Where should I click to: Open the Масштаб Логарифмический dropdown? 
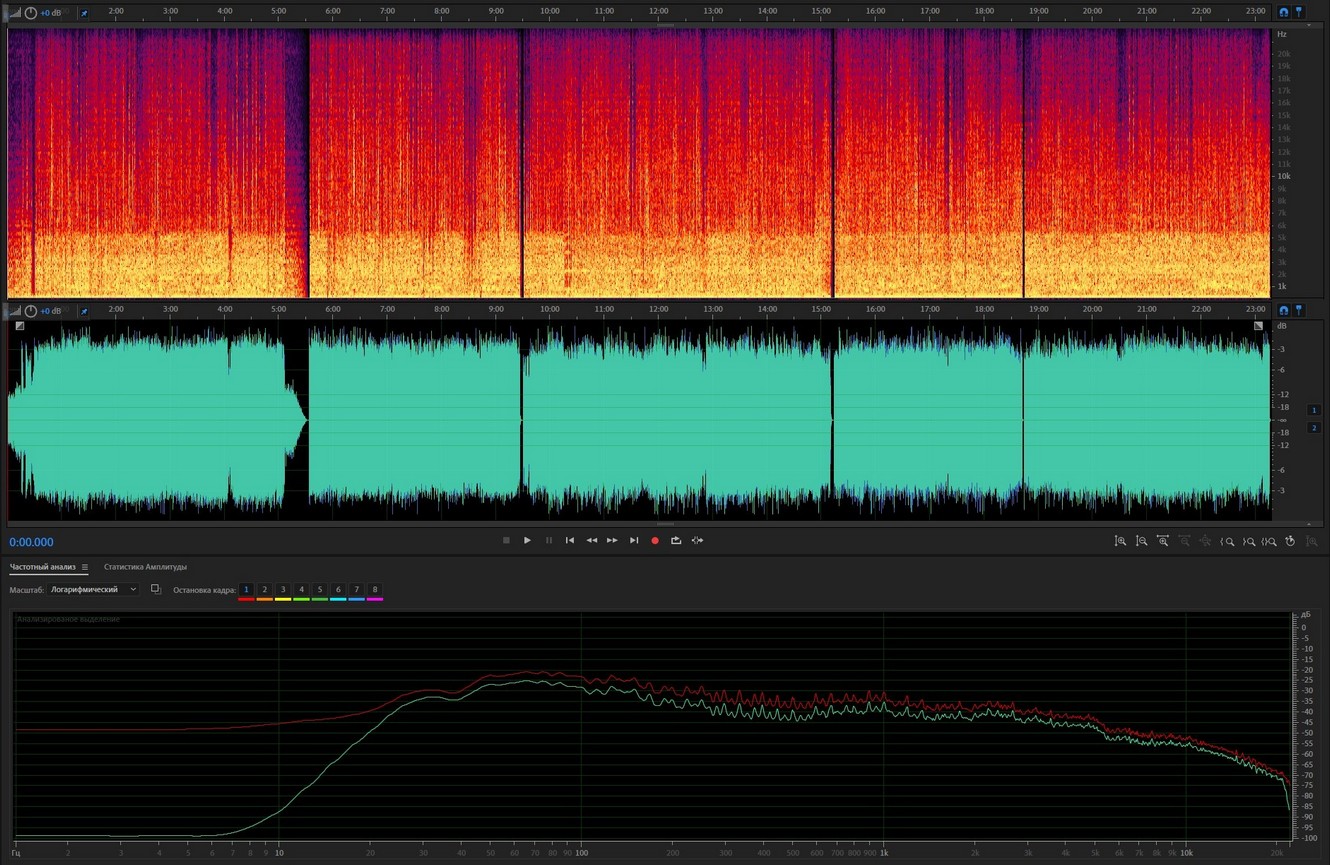coord(93,590)
